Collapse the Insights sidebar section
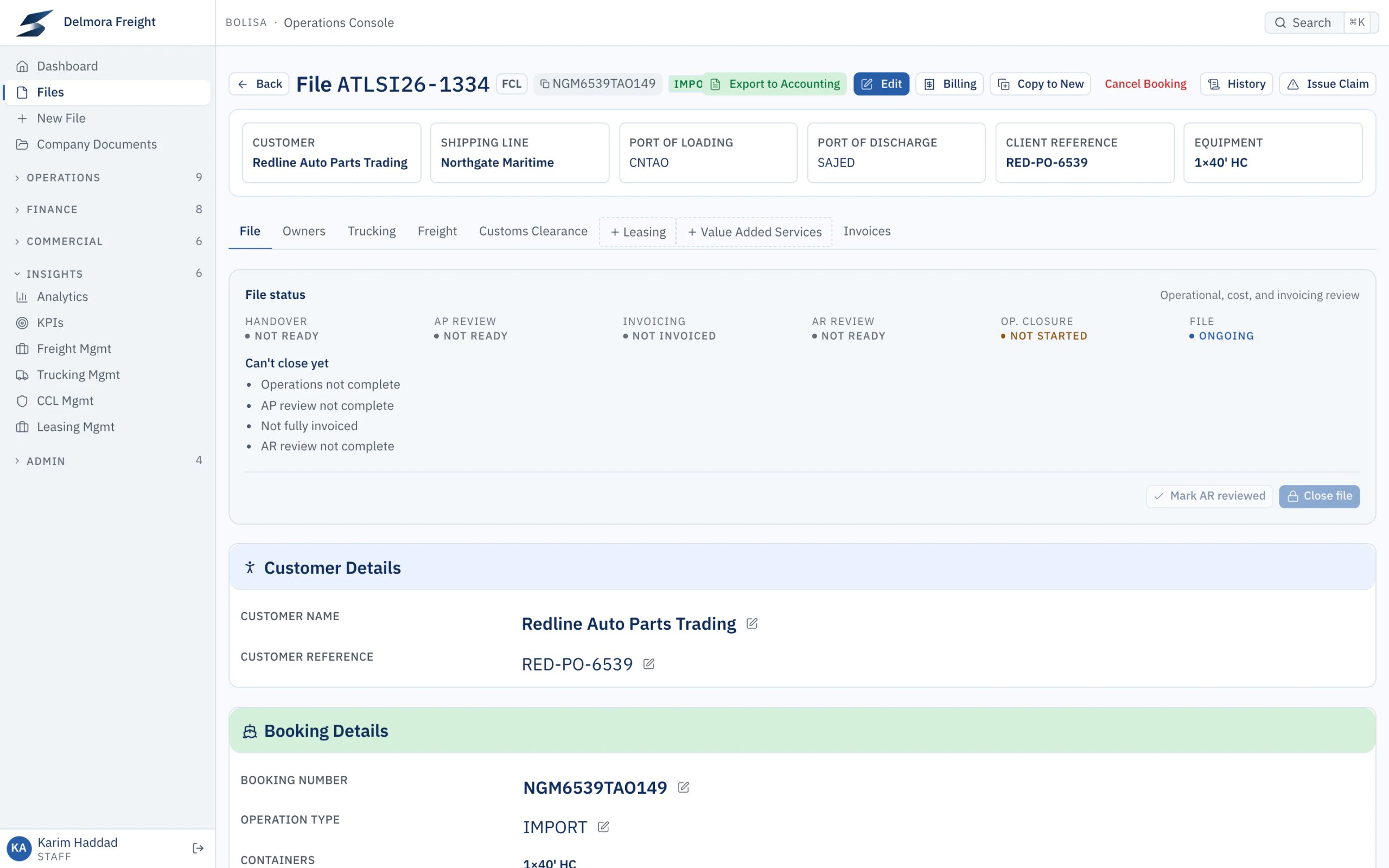Screen dimensions: 1389x868 (107, 274)
